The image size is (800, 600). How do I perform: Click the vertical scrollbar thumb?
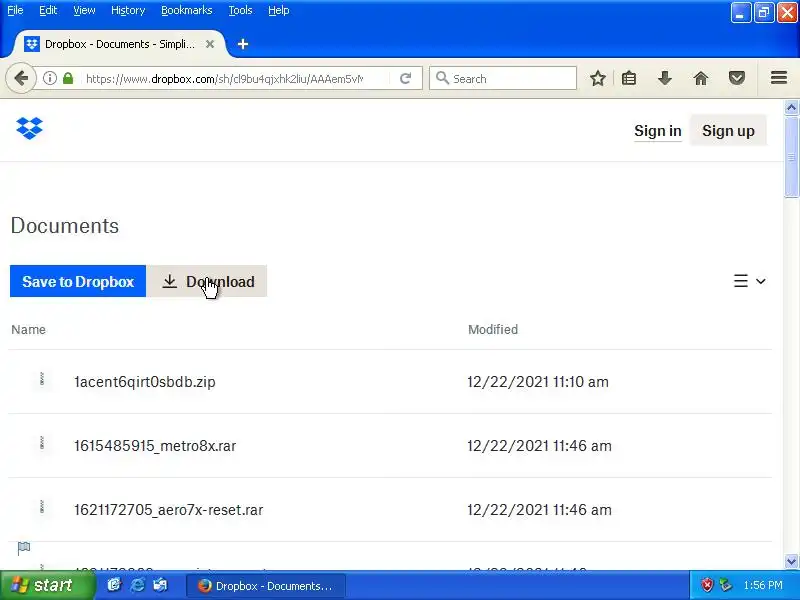(x=791, y=157)
